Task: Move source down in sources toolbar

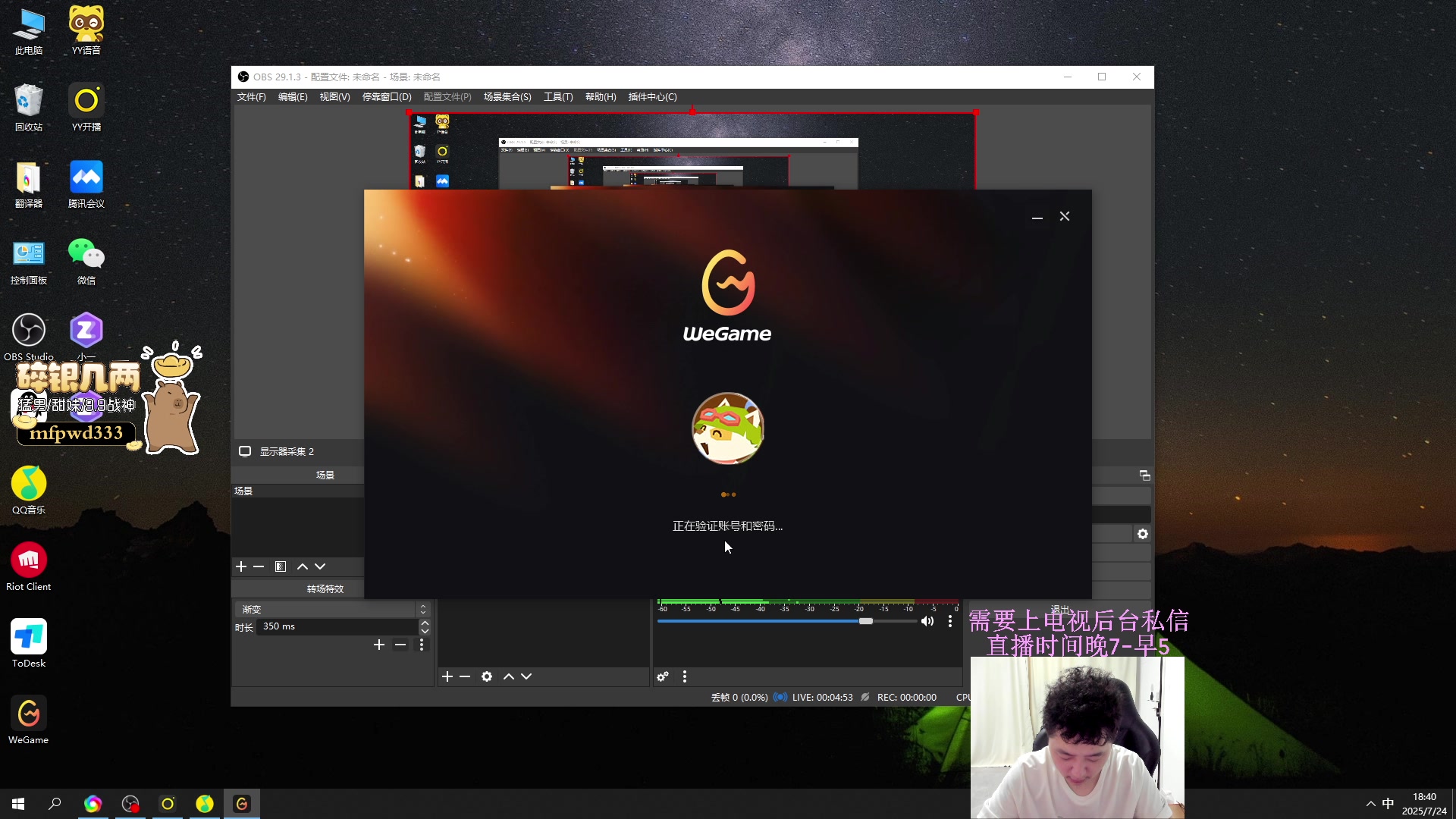Action: 526,676
